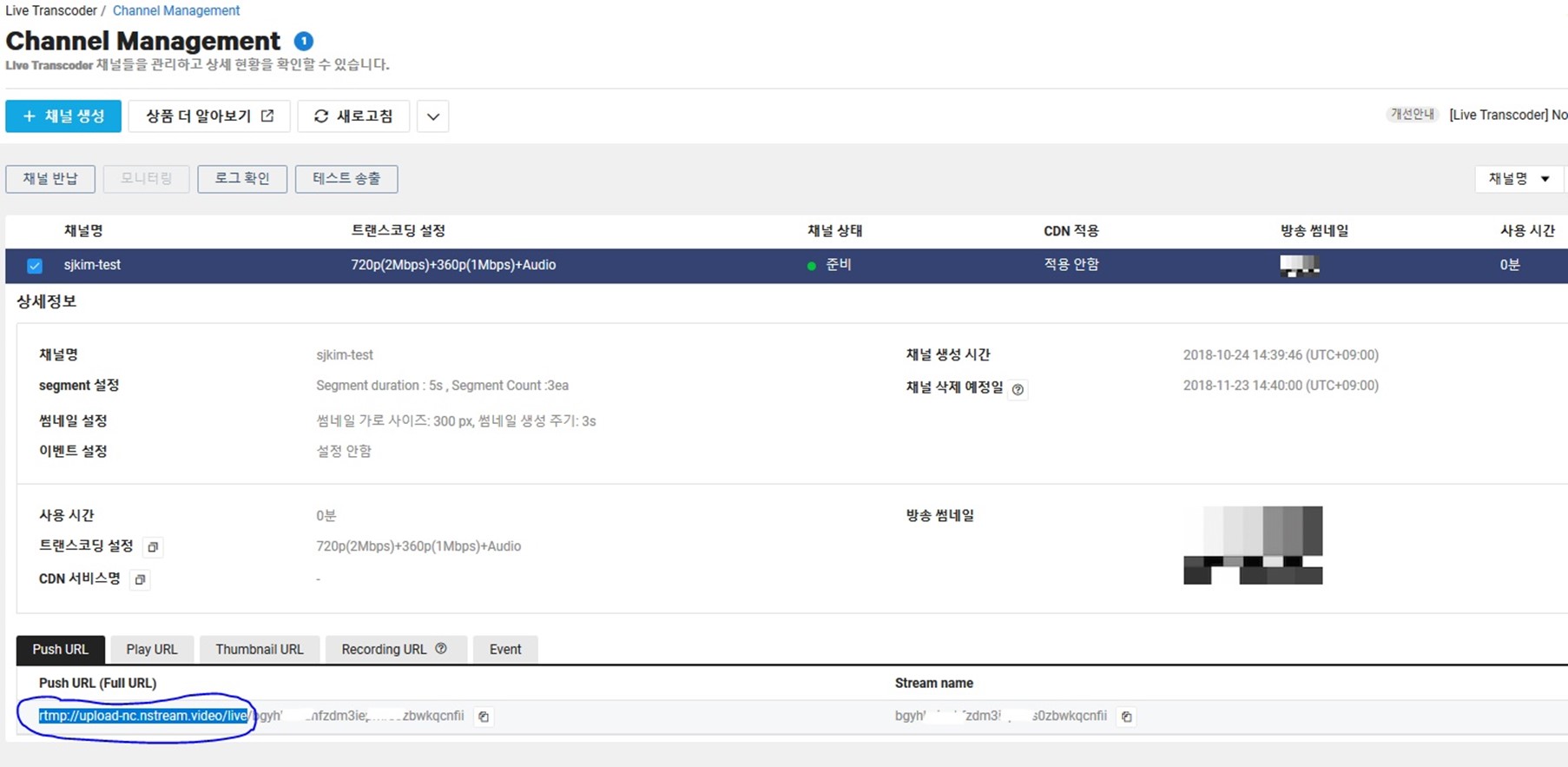Image resolution: width=1568 pixels, height=767 pixels.
Task: Expand the dropdown arrow next to 새로고침
Action: (432, 116)
